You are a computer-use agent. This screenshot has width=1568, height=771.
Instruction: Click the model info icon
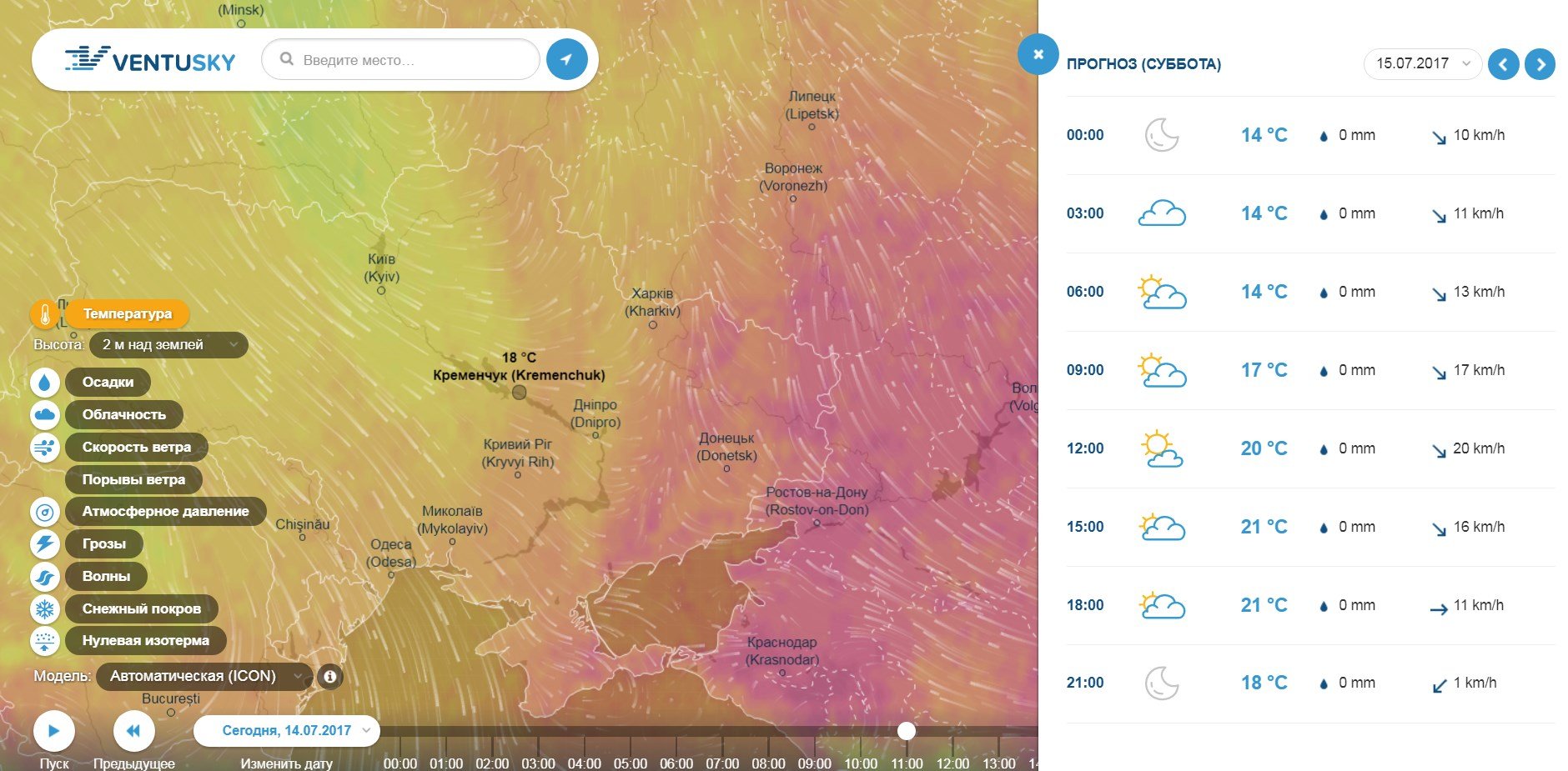pyautogui.click(x=330, y=677)
